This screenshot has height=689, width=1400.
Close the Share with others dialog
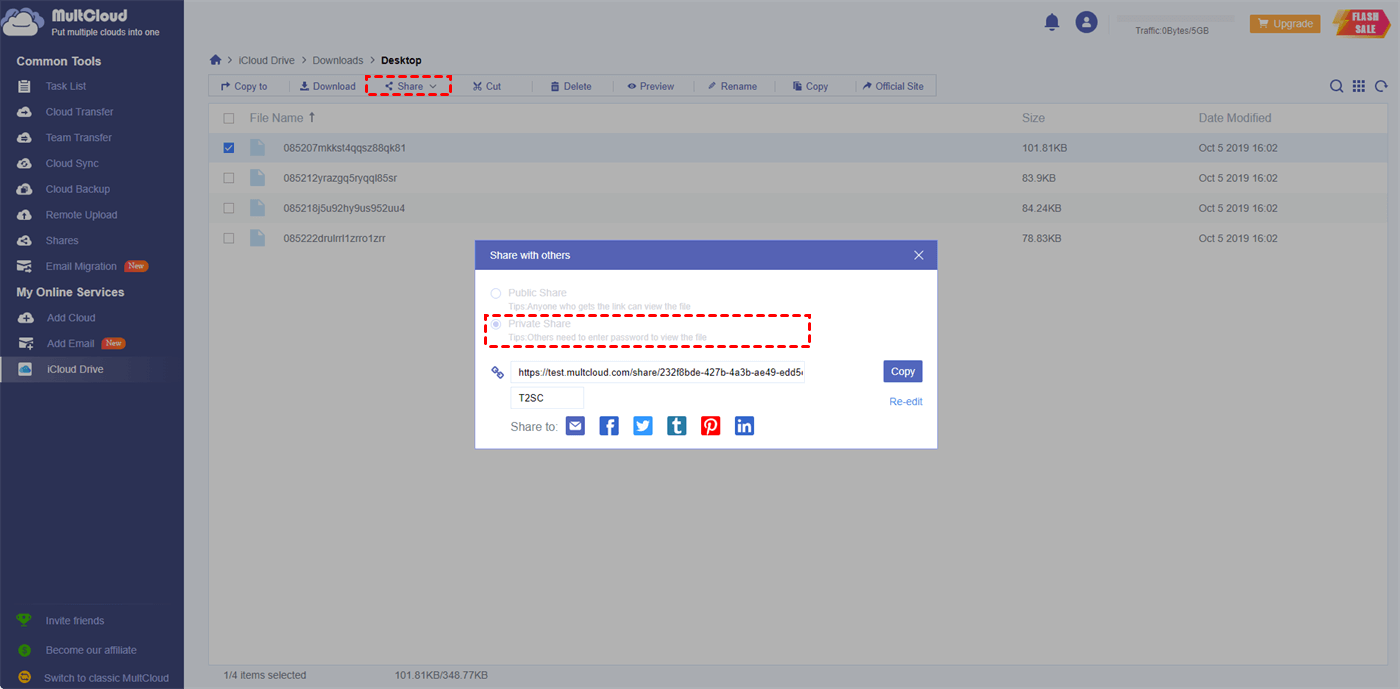(919, 255)
